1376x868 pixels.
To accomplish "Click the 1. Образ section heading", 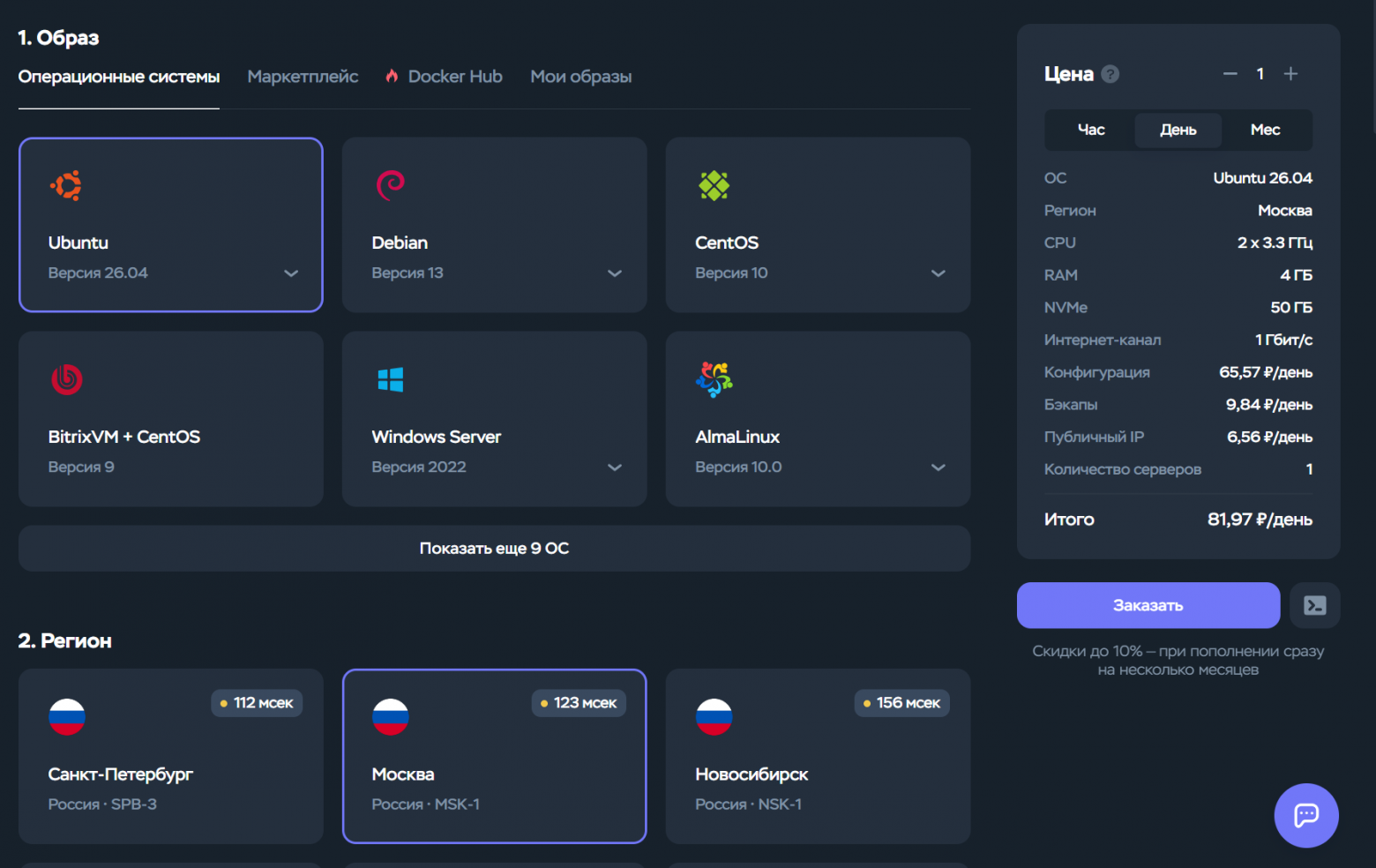I will (x=58, y=38).
